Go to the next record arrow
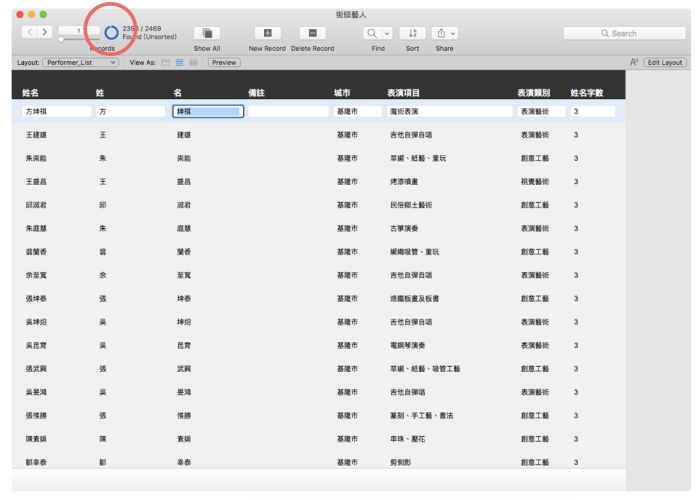Image resolution: width=699 pixels, height=500 pixels. [45, 33]
